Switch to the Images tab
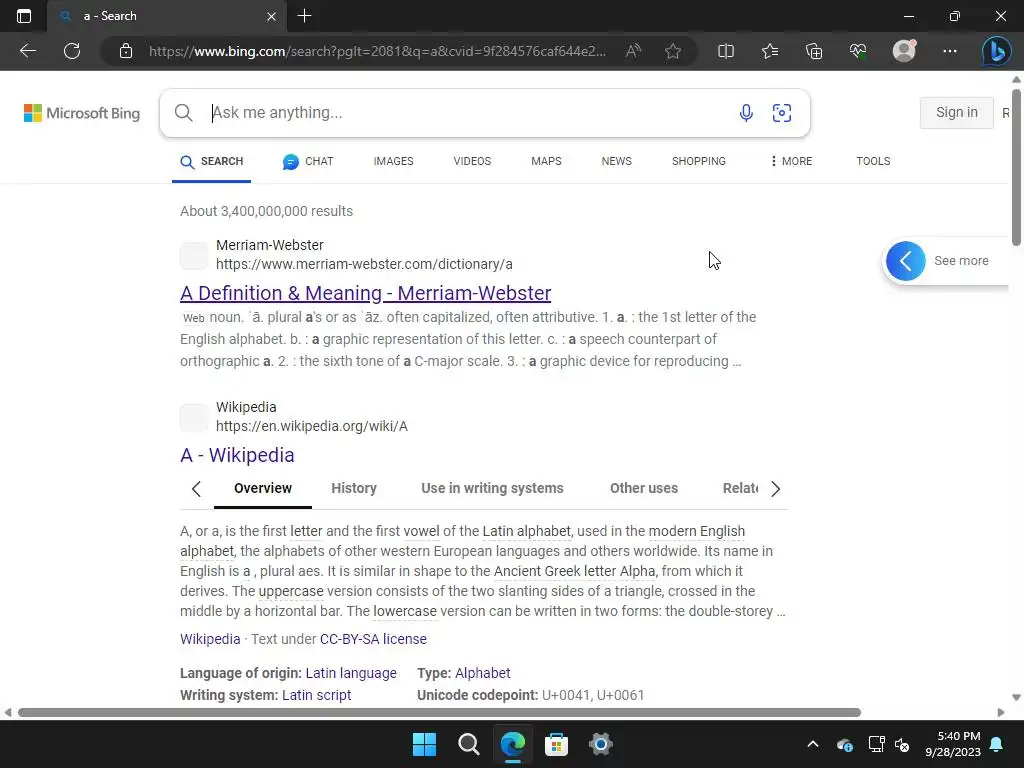 coord(393,161)
